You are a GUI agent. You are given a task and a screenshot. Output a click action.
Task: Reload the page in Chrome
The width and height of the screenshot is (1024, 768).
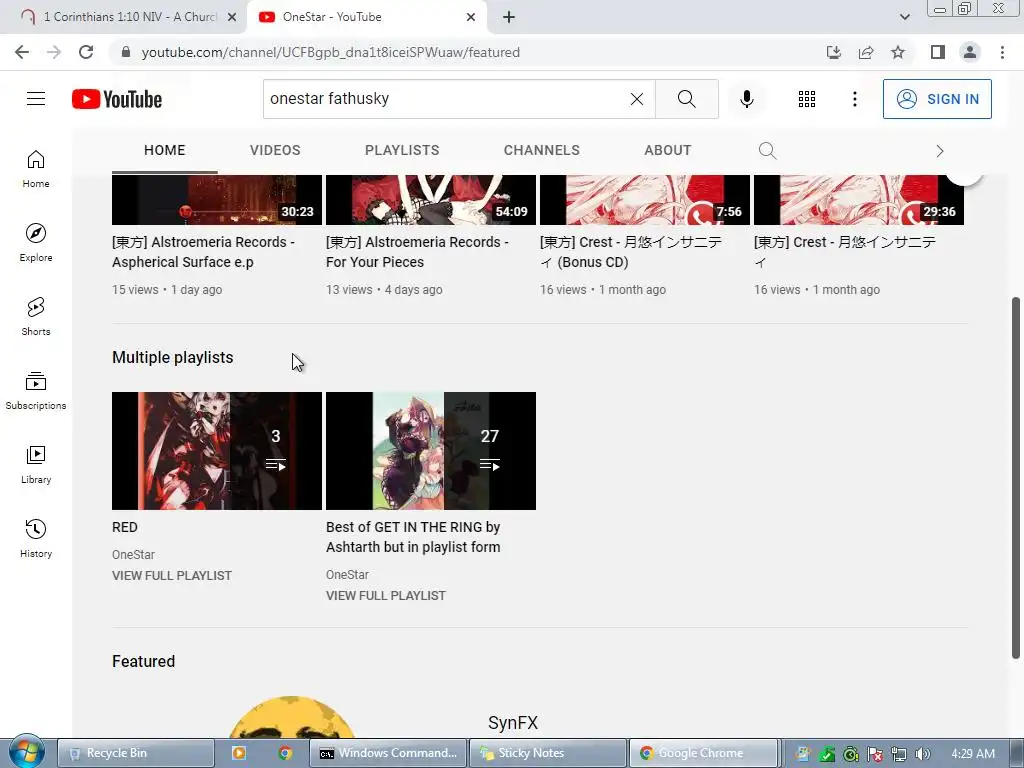coord(86,52)
